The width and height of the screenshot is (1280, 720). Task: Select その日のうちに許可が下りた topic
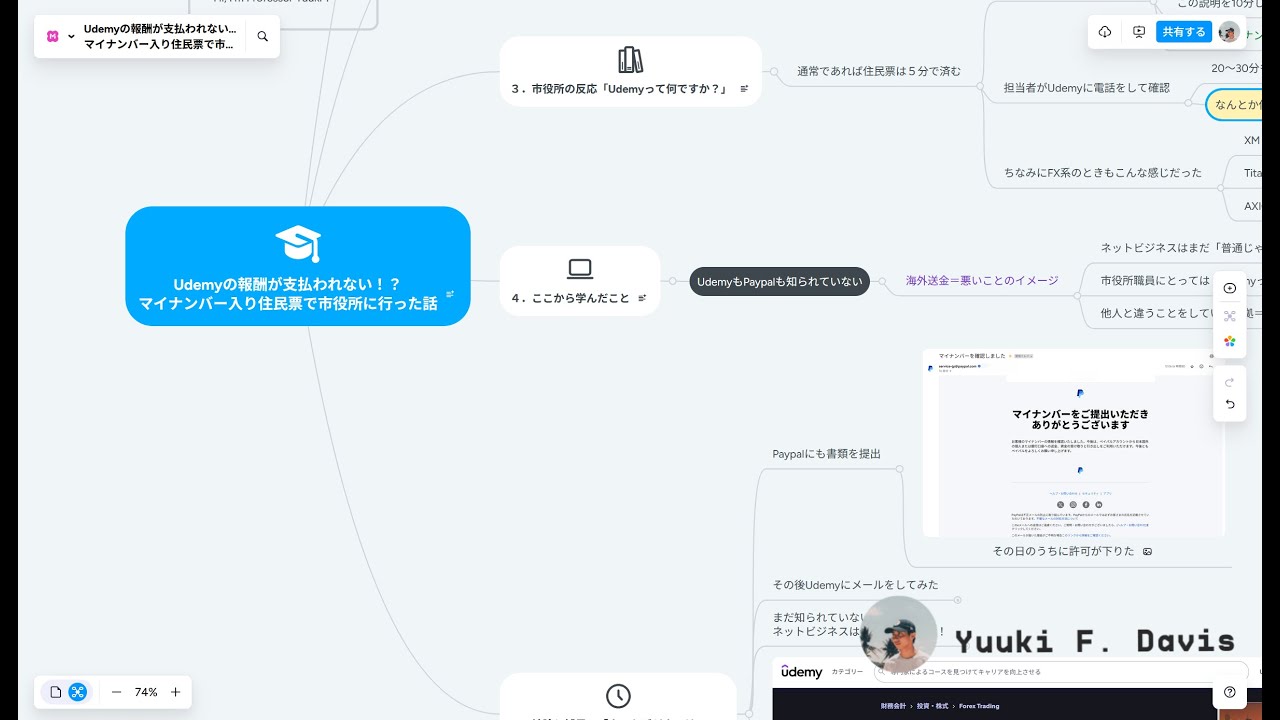pos(1064,551)
